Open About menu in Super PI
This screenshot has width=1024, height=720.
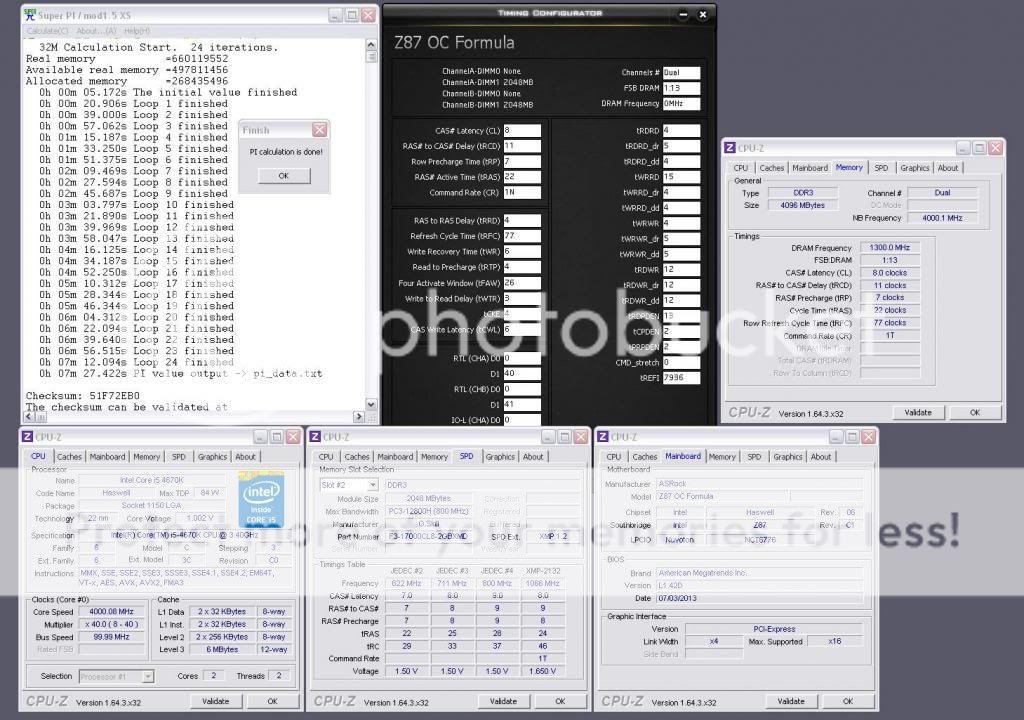(x=96, y=31)
